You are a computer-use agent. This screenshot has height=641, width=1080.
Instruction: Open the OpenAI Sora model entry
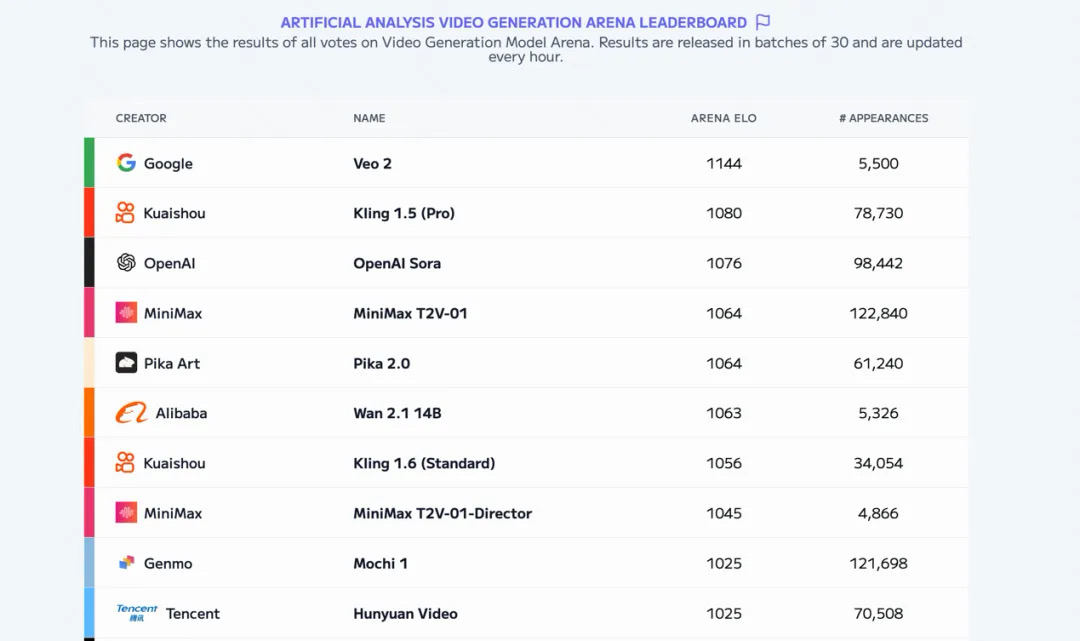(x=397, y=263)
